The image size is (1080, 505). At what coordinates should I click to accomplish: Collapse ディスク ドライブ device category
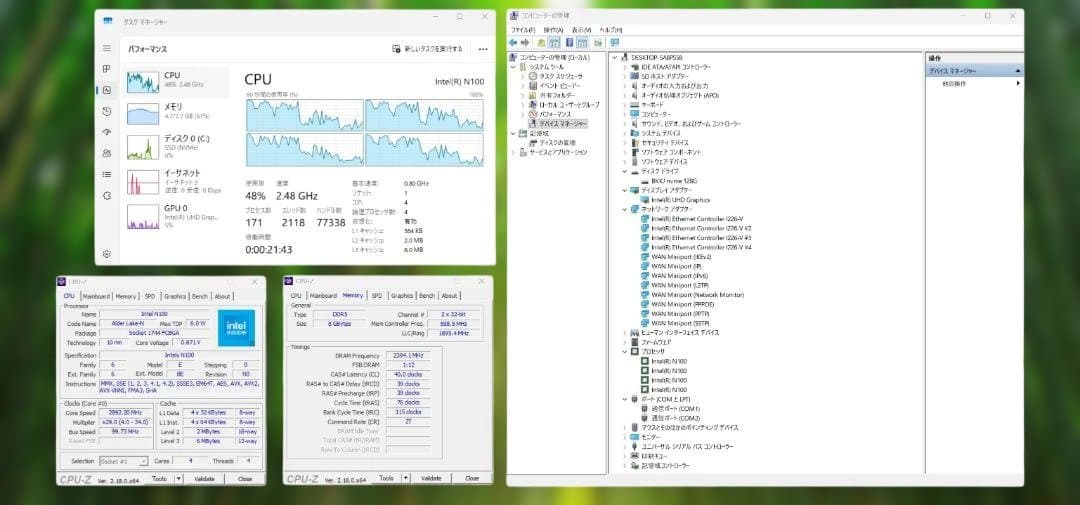(x=625, y=171)
